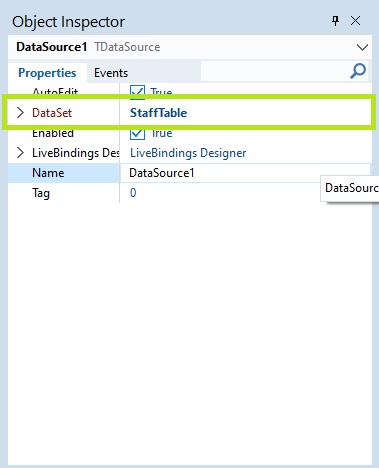Click the Tag value field showing 0
The width and height of the screenshot is (379, 468).
[245, 193]
